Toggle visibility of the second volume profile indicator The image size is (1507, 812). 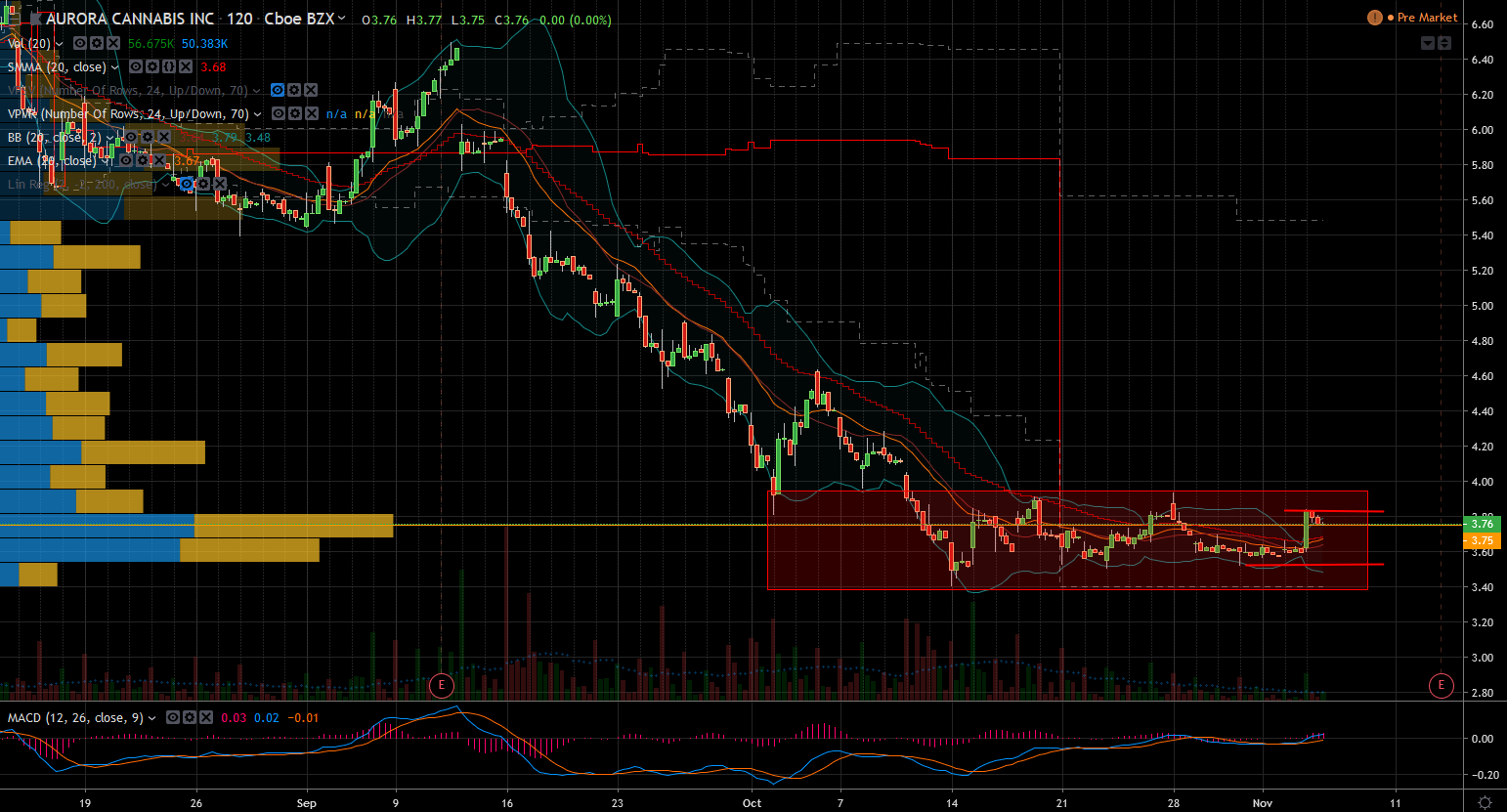point(278,114)
